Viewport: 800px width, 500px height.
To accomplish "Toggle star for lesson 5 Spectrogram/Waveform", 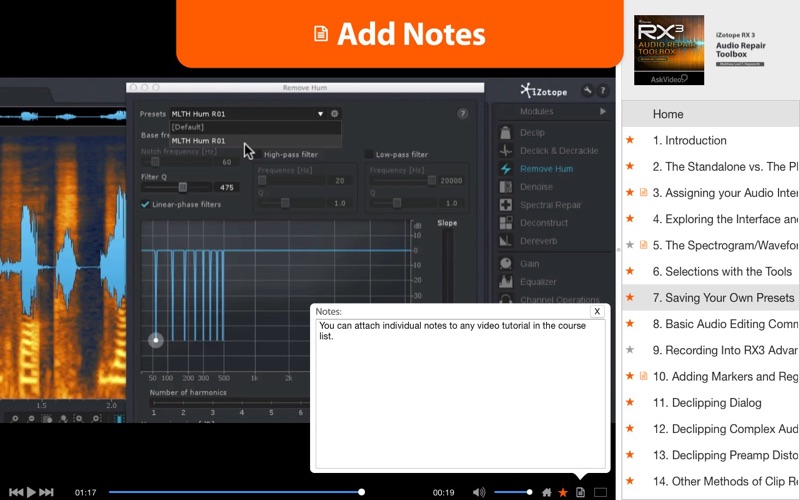I will [630, 245].
